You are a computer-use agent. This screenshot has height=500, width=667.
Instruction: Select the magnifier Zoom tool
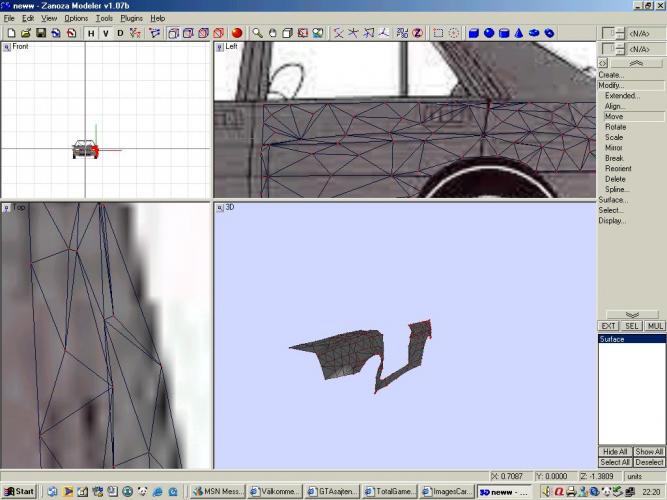pyautogui.click(x=257, y=33)
